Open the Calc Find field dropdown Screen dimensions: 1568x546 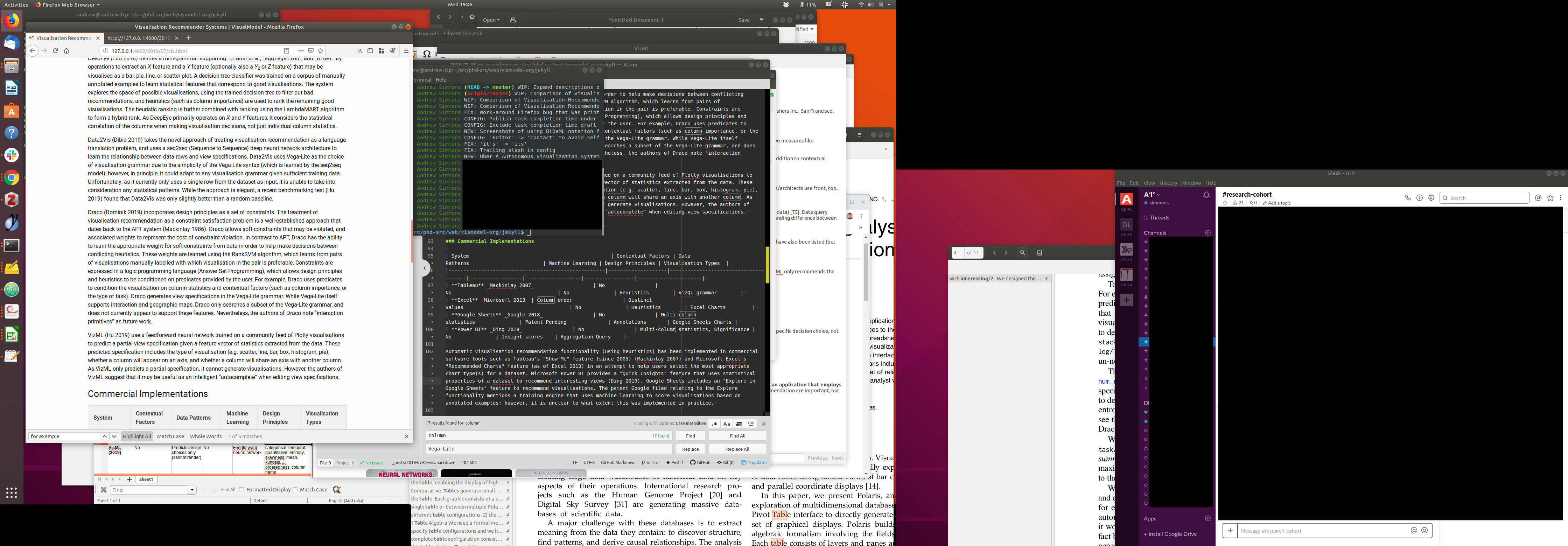click(192, 490)
